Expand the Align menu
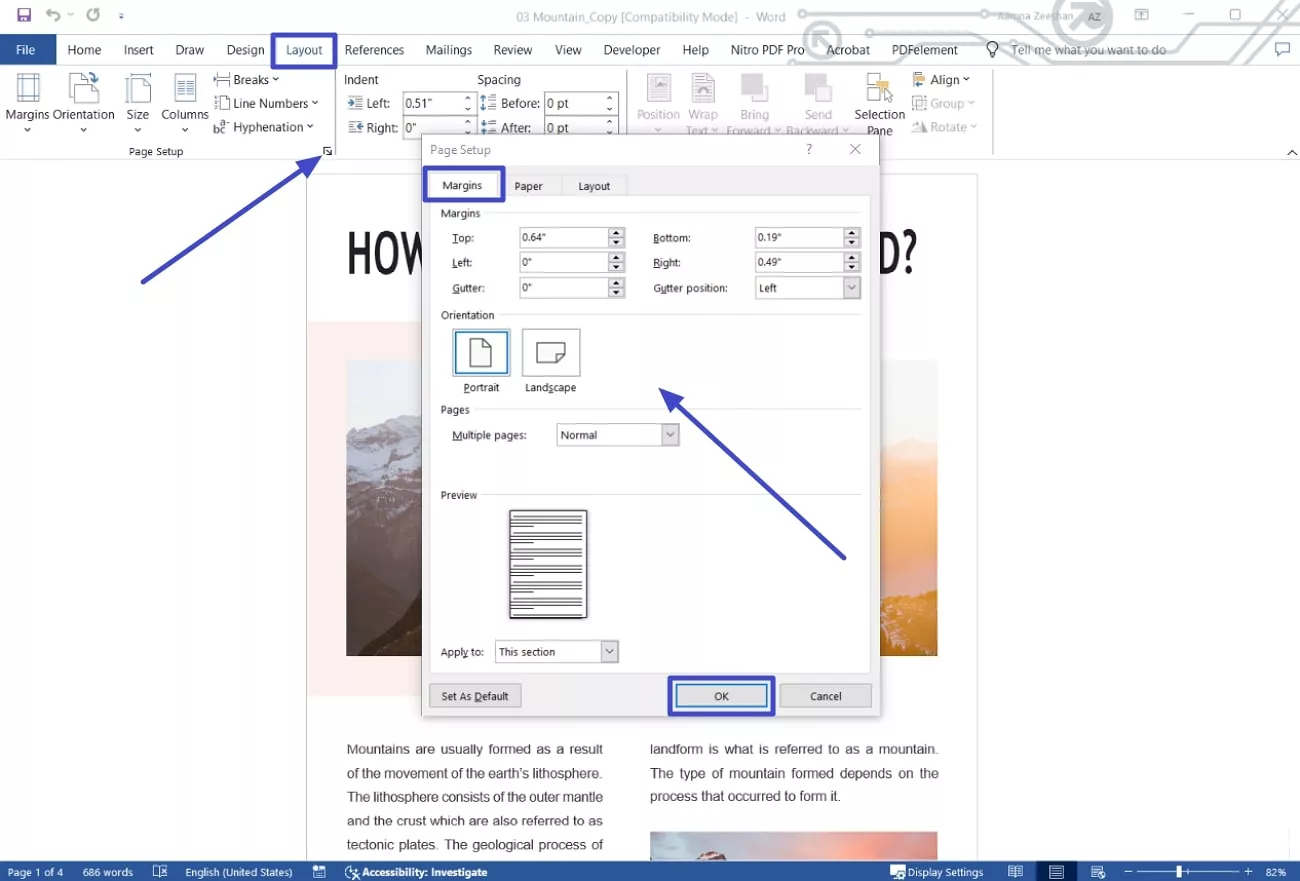 (941, 80)
